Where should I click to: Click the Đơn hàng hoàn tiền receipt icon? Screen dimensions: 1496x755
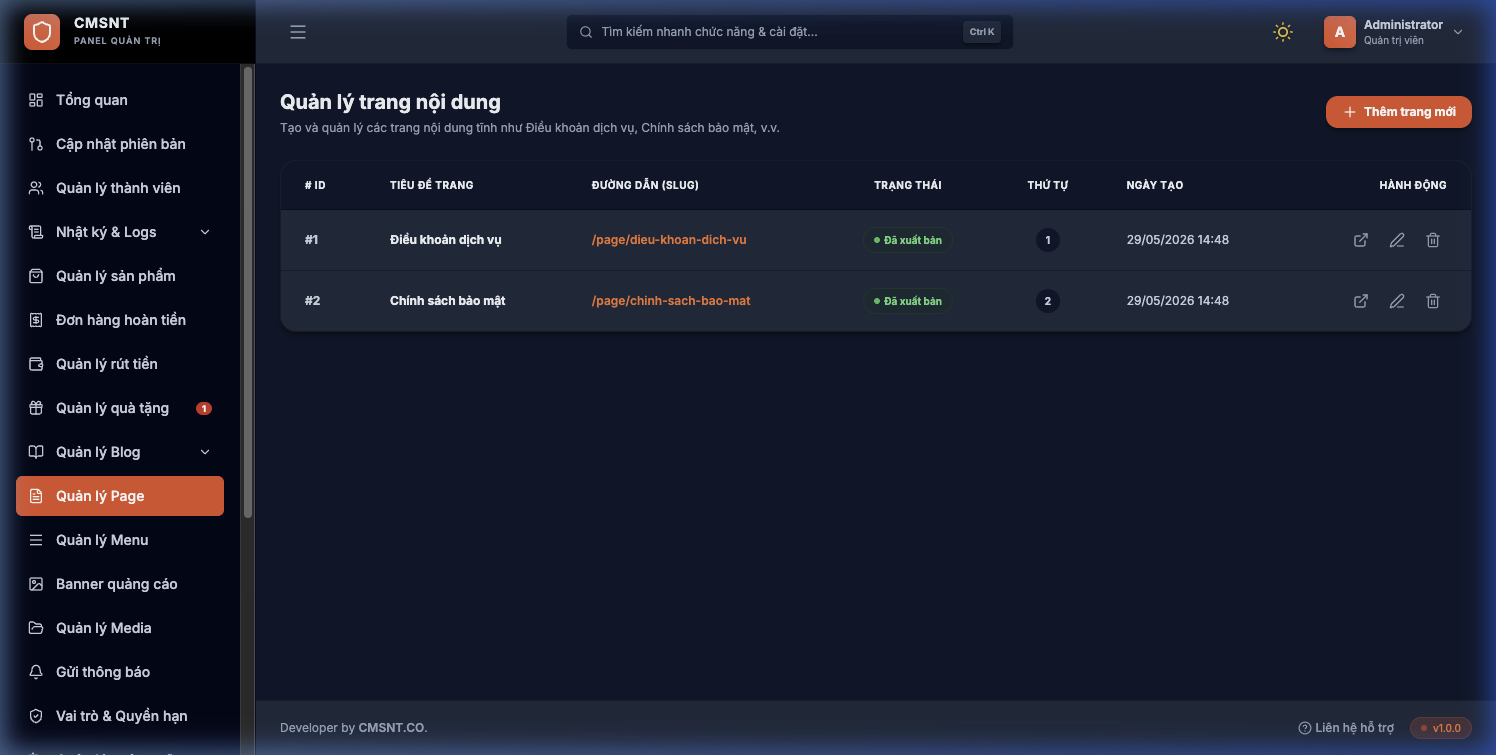tap(36, 320)
